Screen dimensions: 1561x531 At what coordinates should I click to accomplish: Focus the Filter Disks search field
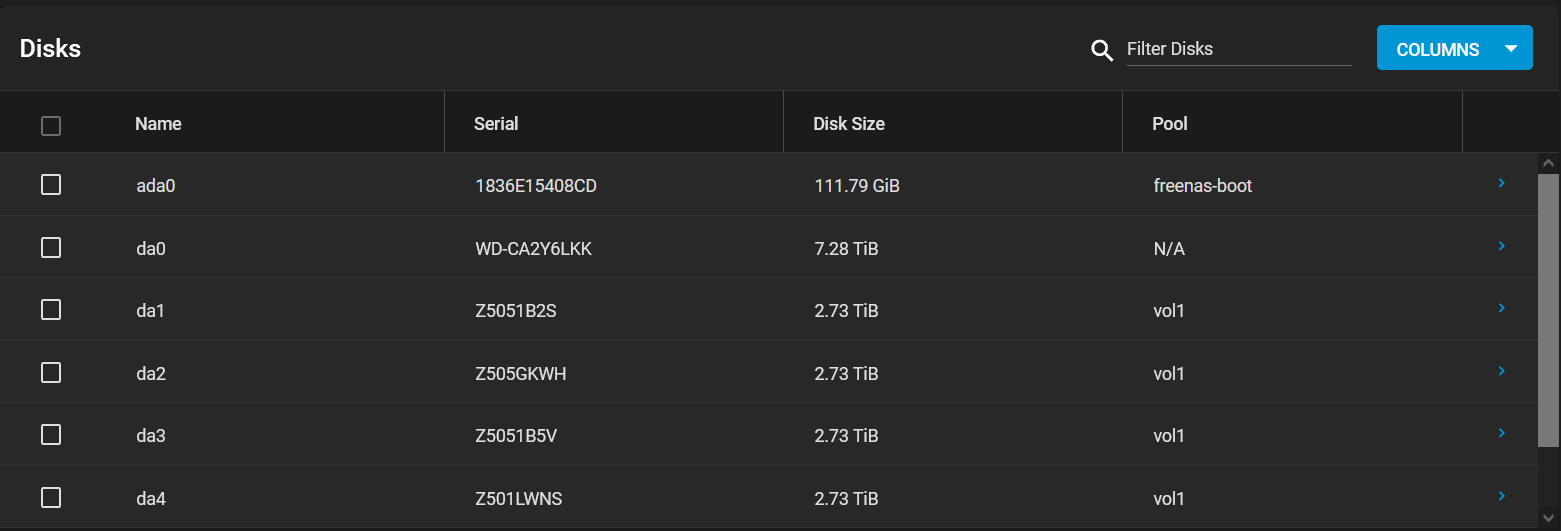(1238, 49)
